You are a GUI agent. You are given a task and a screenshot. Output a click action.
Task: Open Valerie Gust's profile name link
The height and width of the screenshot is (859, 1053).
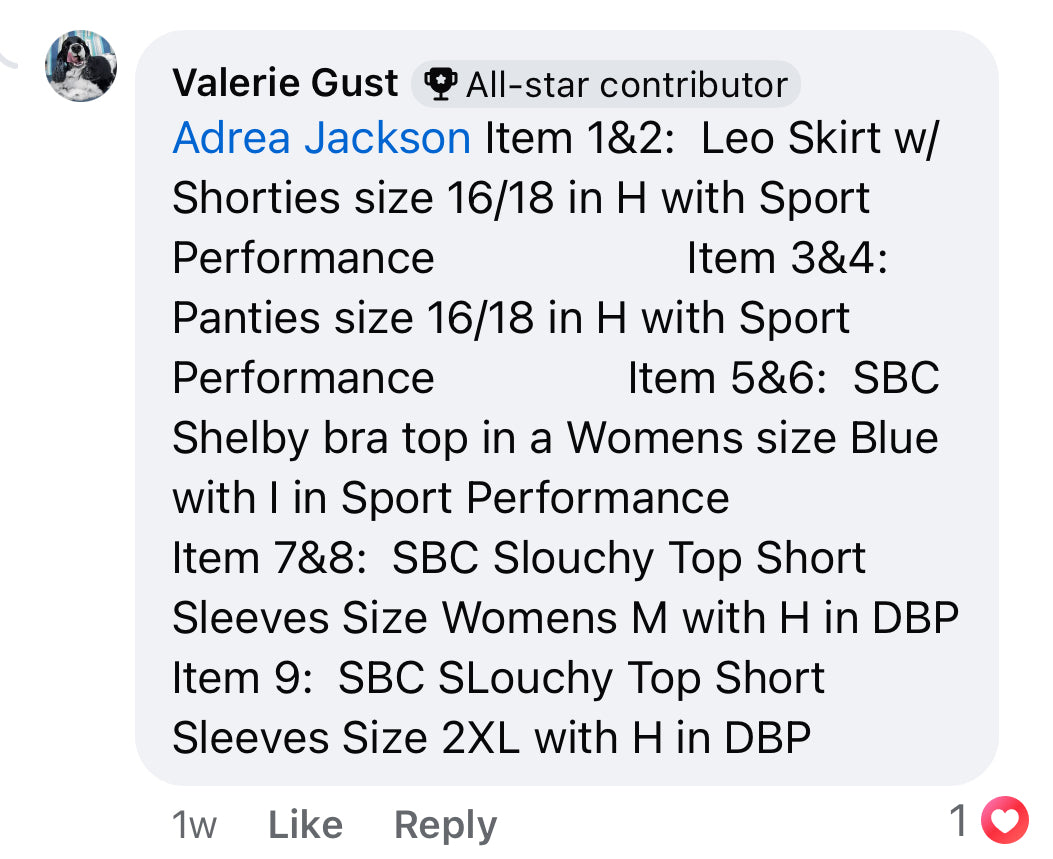tap(285, 83)
